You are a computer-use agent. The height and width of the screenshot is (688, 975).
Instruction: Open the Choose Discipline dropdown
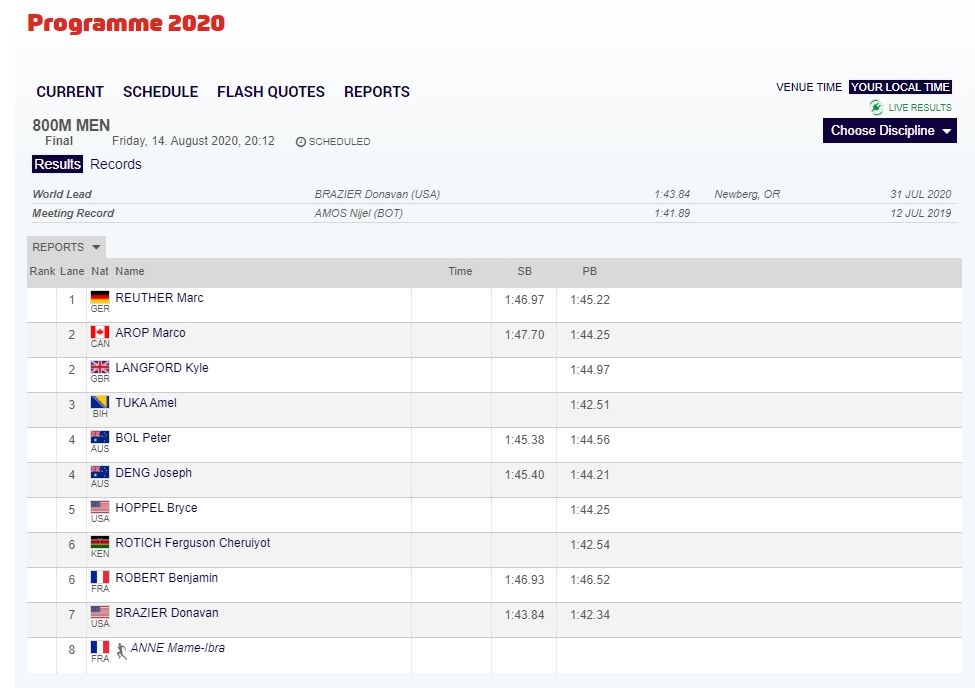tap(889, 130)
